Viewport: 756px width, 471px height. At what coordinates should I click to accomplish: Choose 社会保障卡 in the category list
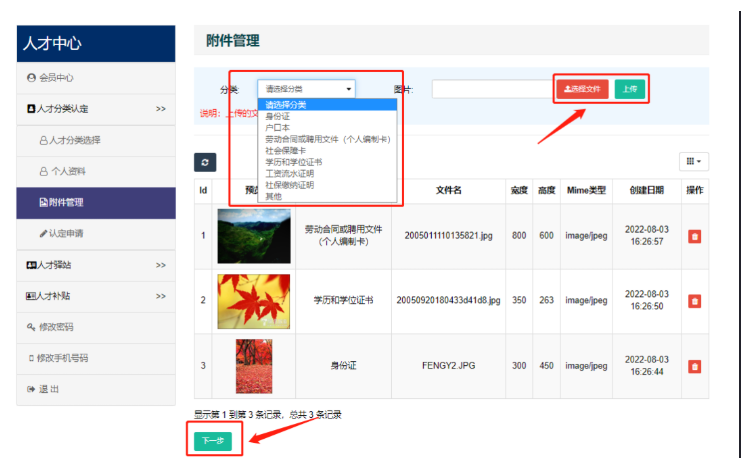coord(327,151)
